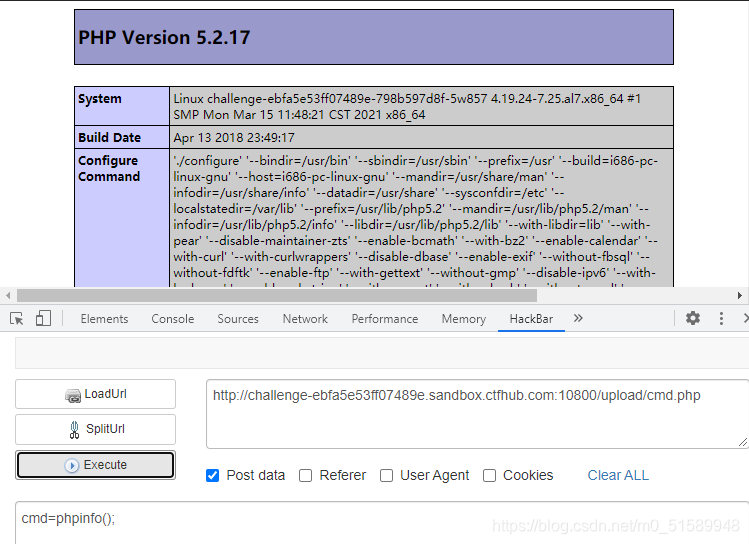Image resolution: width=749 pixels, height=544 pixels.
Task: Select the Memory tab
Action: tap(463, 319)
